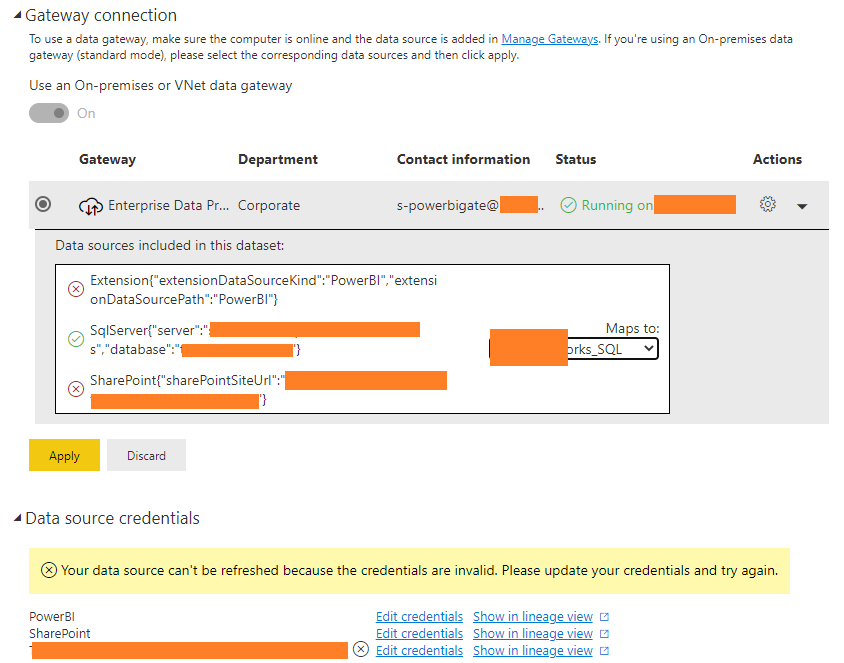
Task: Edit credentials for SharePoint
Action: [x=419, y=634]
